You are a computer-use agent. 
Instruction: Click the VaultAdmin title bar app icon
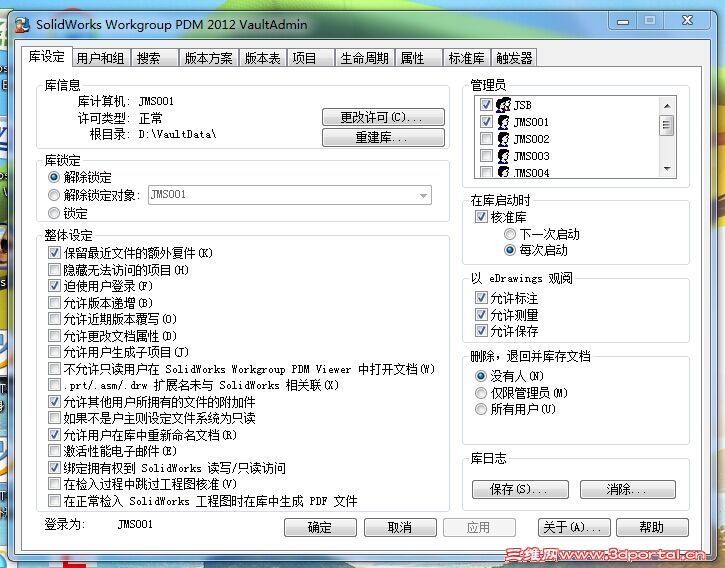click(22, 25)
